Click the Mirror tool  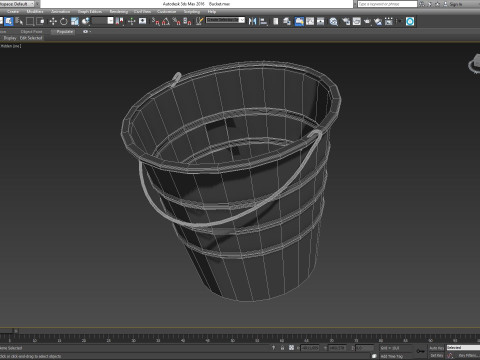253,21
